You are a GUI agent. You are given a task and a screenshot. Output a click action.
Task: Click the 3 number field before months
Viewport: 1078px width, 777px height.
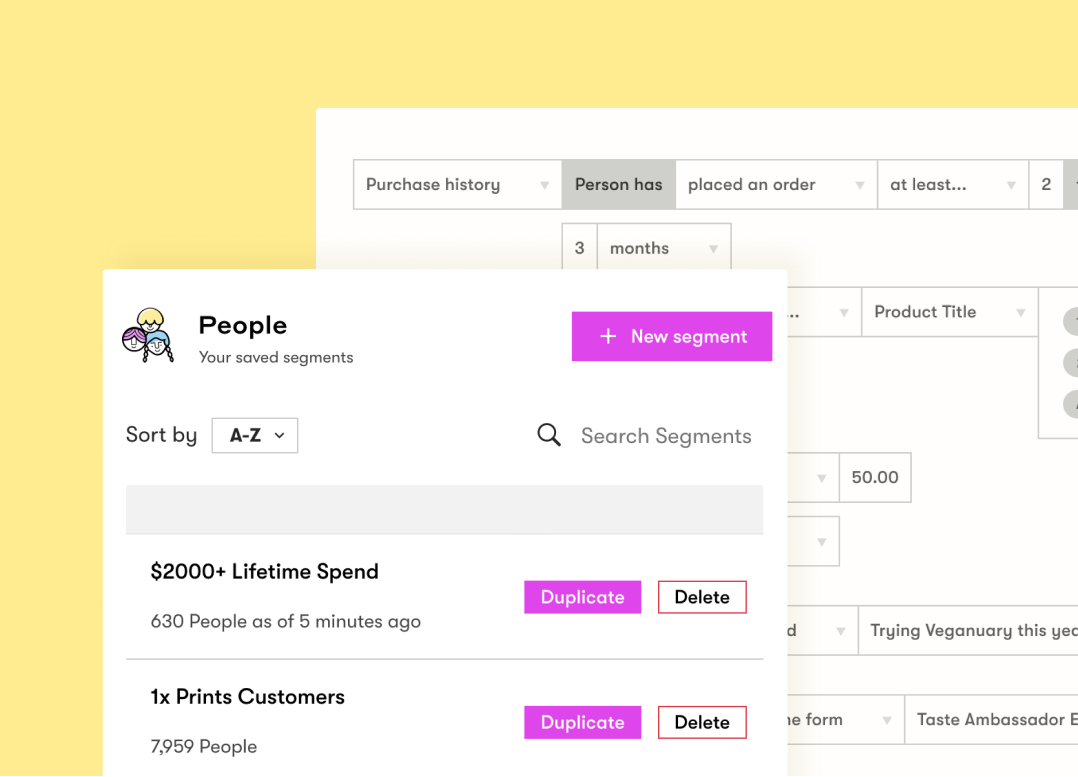(x=580, y=249)
